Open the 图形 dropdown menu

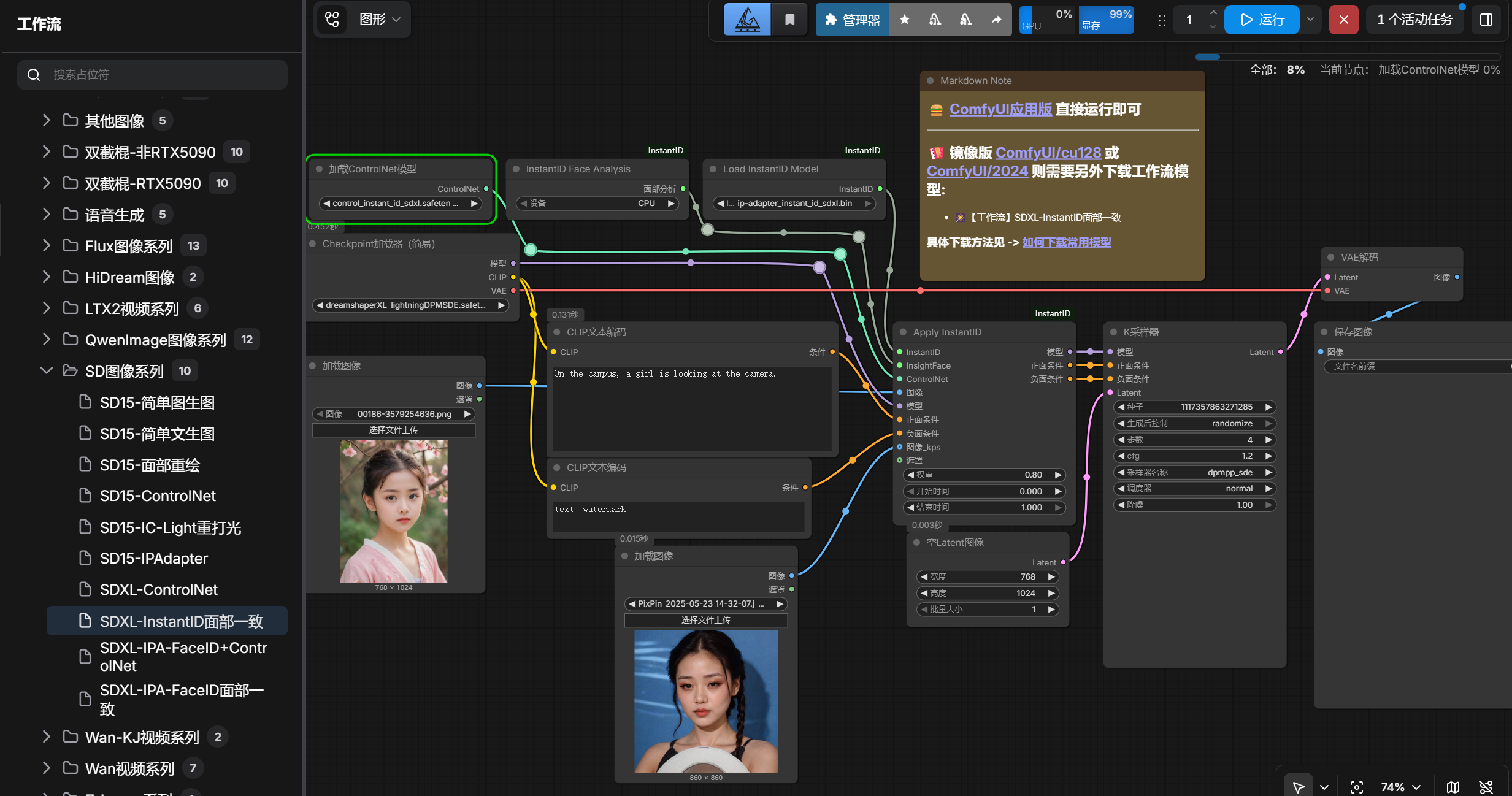coord(380,20)
